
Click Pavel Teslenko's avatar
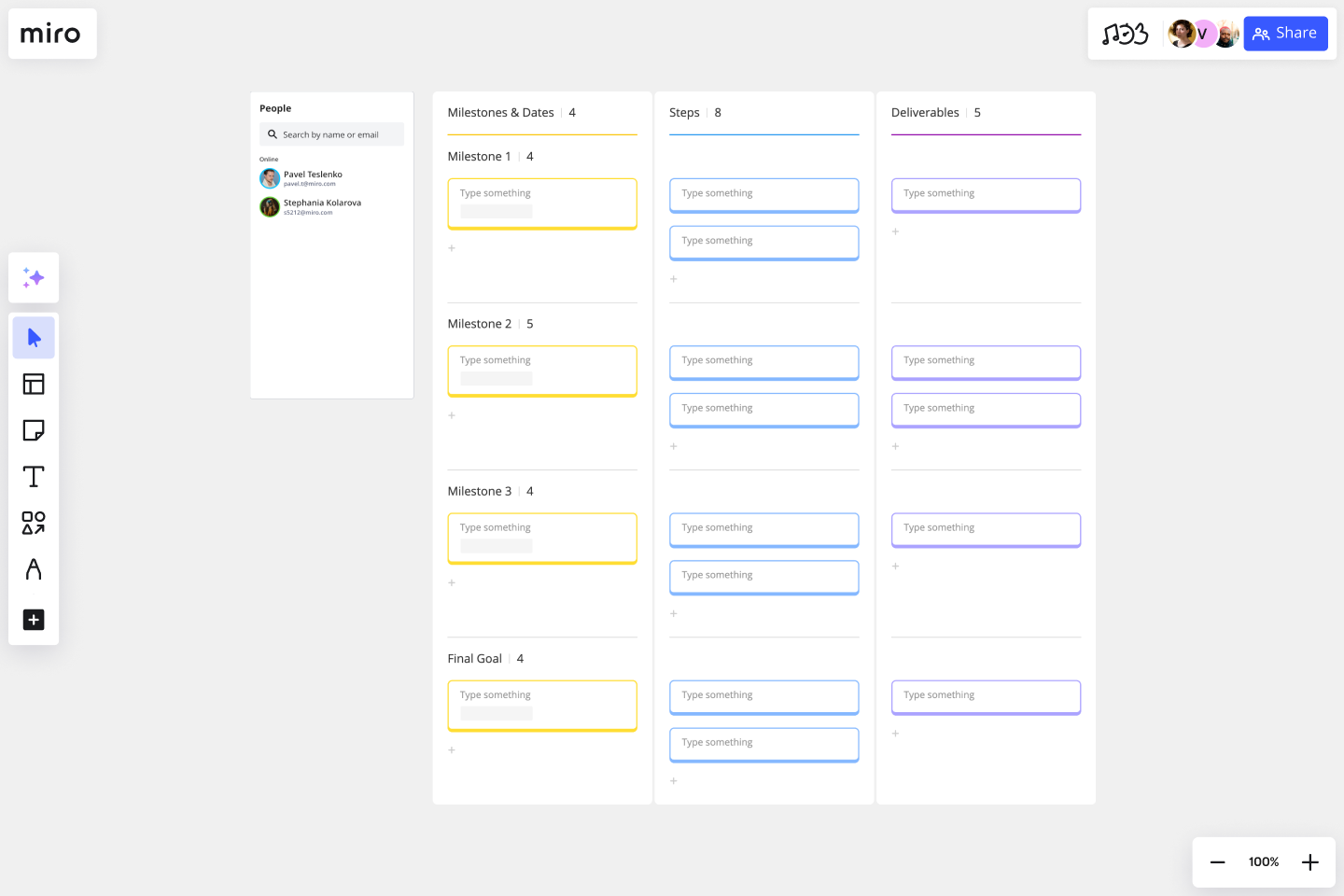coord(270,177)
